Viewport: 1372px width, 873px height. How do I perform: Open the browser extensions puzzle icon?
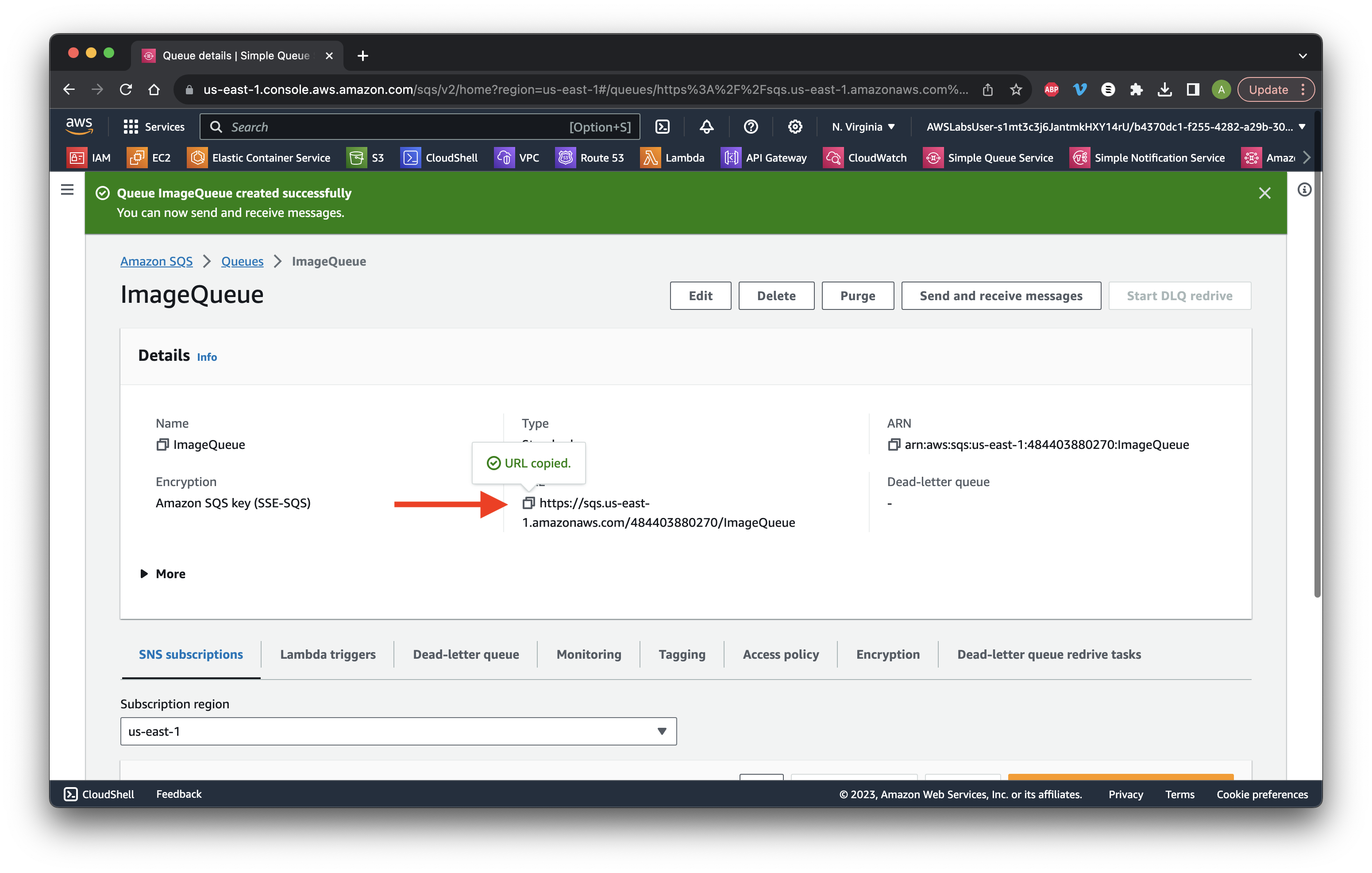click(1136, 89)
